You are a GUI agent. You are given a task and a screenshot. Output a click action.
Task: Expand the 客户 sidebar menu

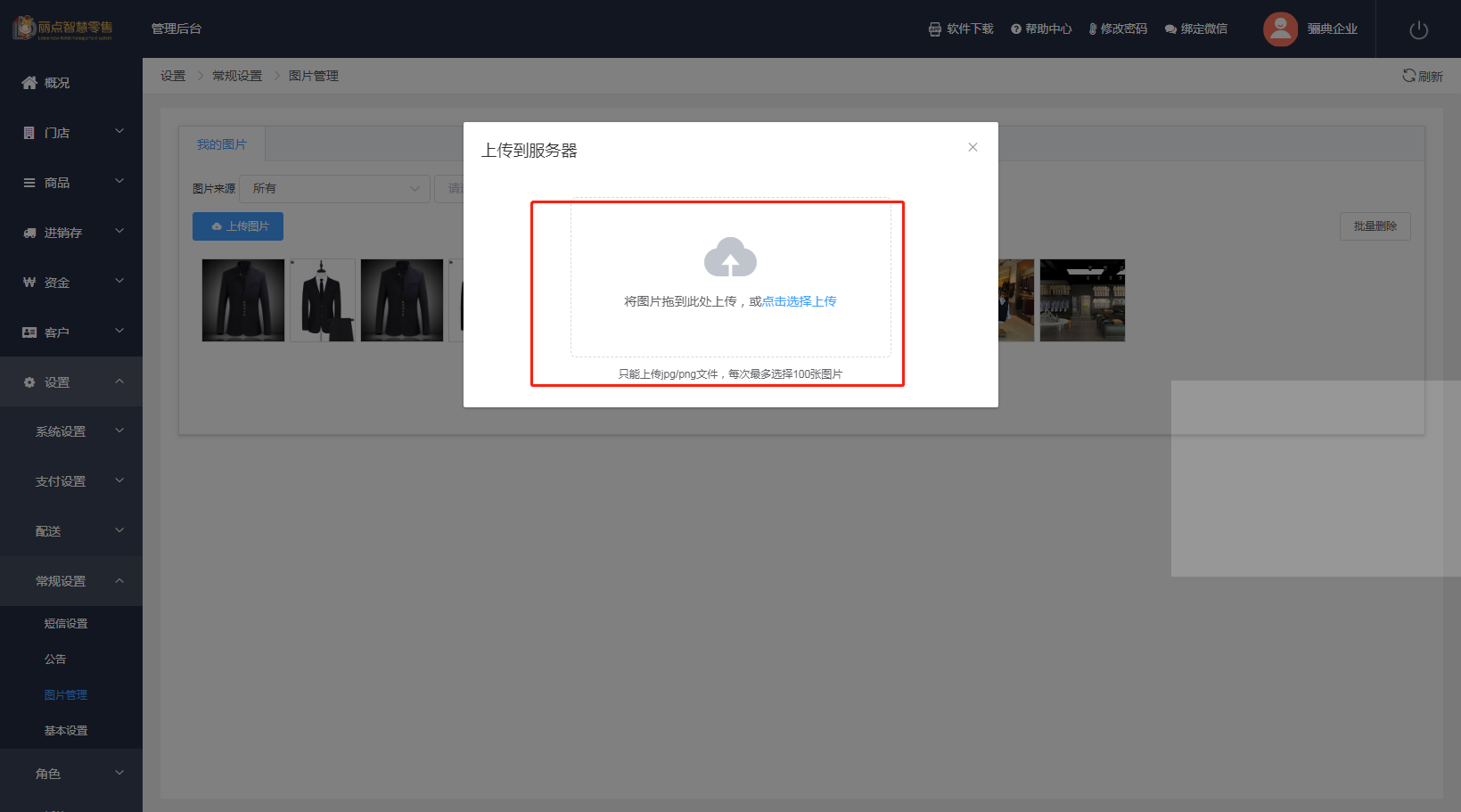[x=71, y=332]
